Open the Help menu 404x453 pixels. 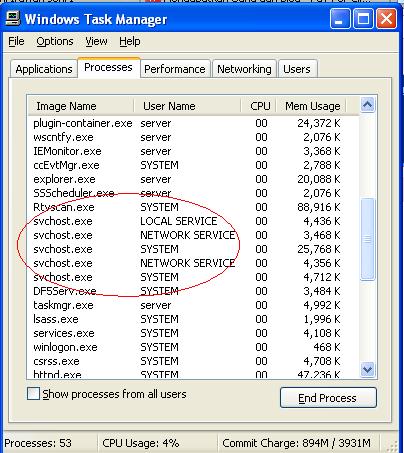[130, 42]
